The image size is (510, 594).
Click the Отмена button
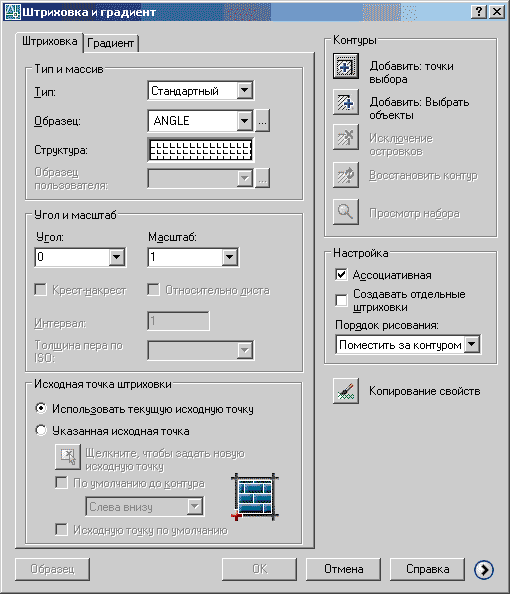tap(343, 569)
